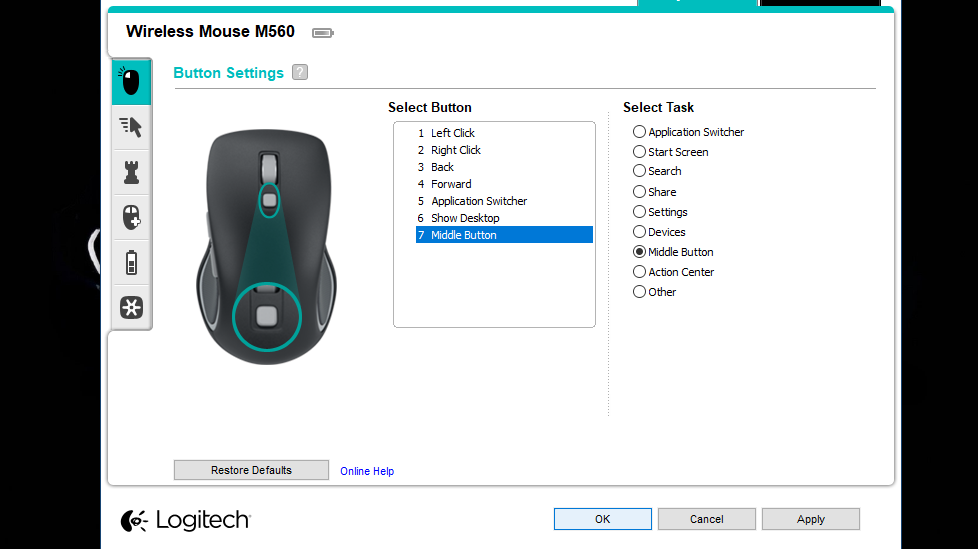Viewport: 978px width, 549px height.
Task: Choose Settings task radio
Action: 639,211
